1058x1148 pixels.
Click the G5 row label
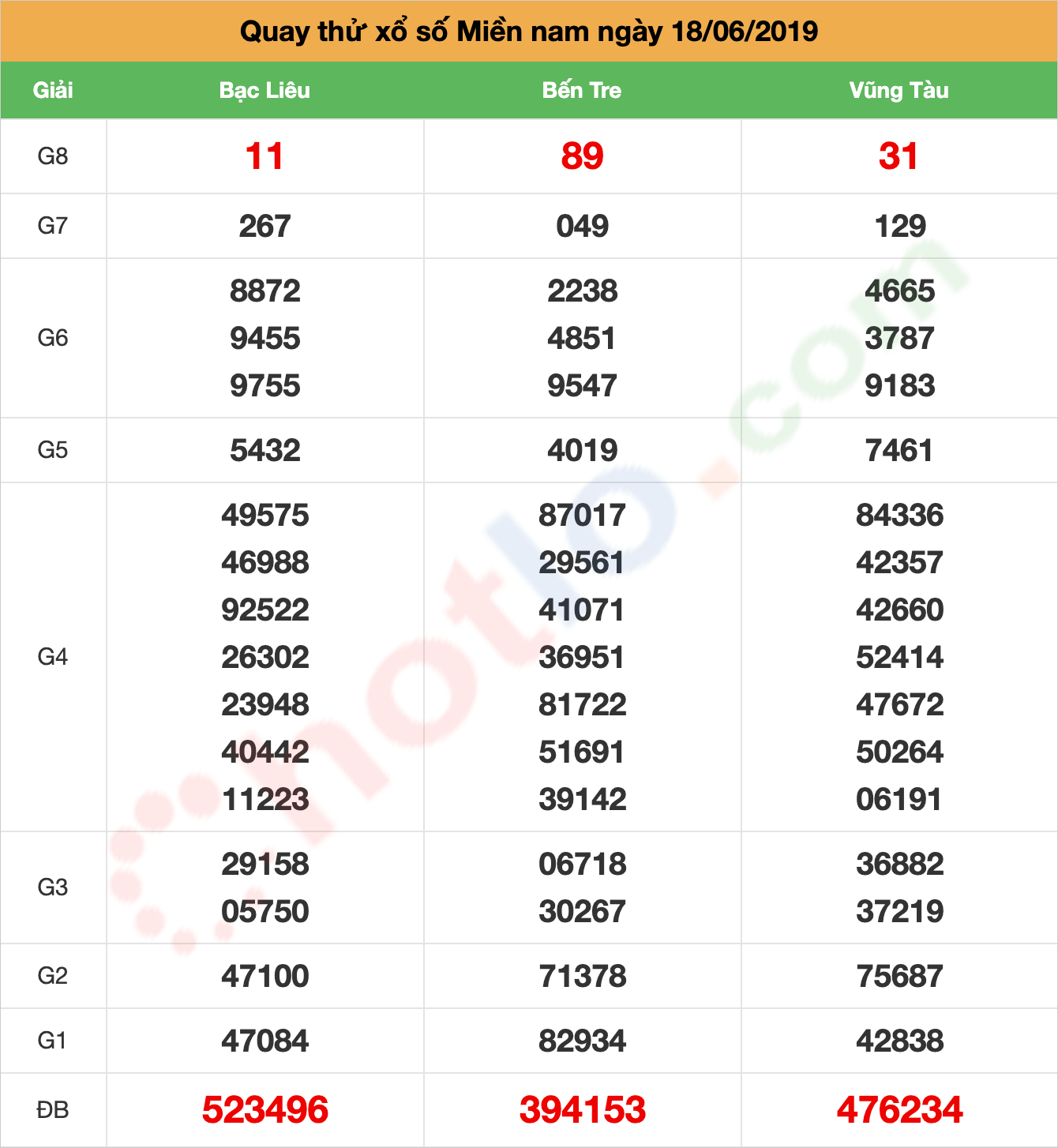click(x=53, y=450)
